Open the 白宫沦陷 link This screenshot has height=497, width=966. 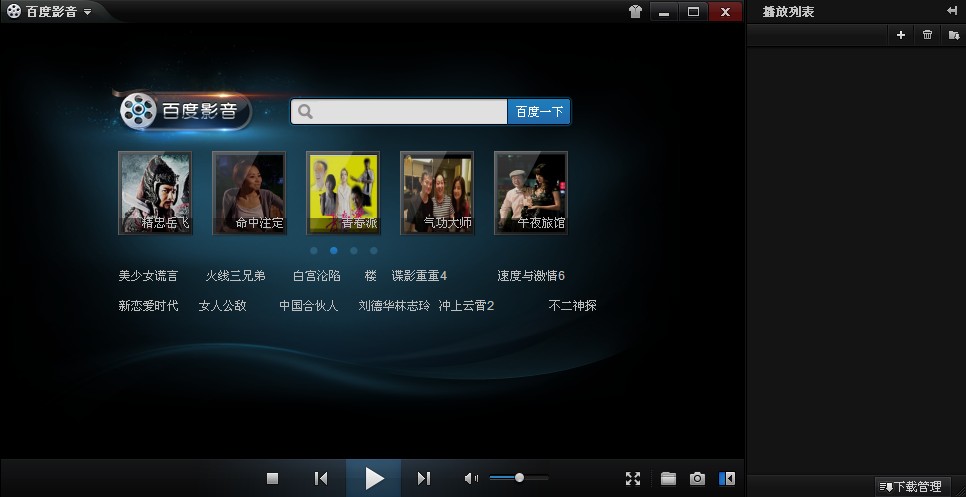[317, 276]
